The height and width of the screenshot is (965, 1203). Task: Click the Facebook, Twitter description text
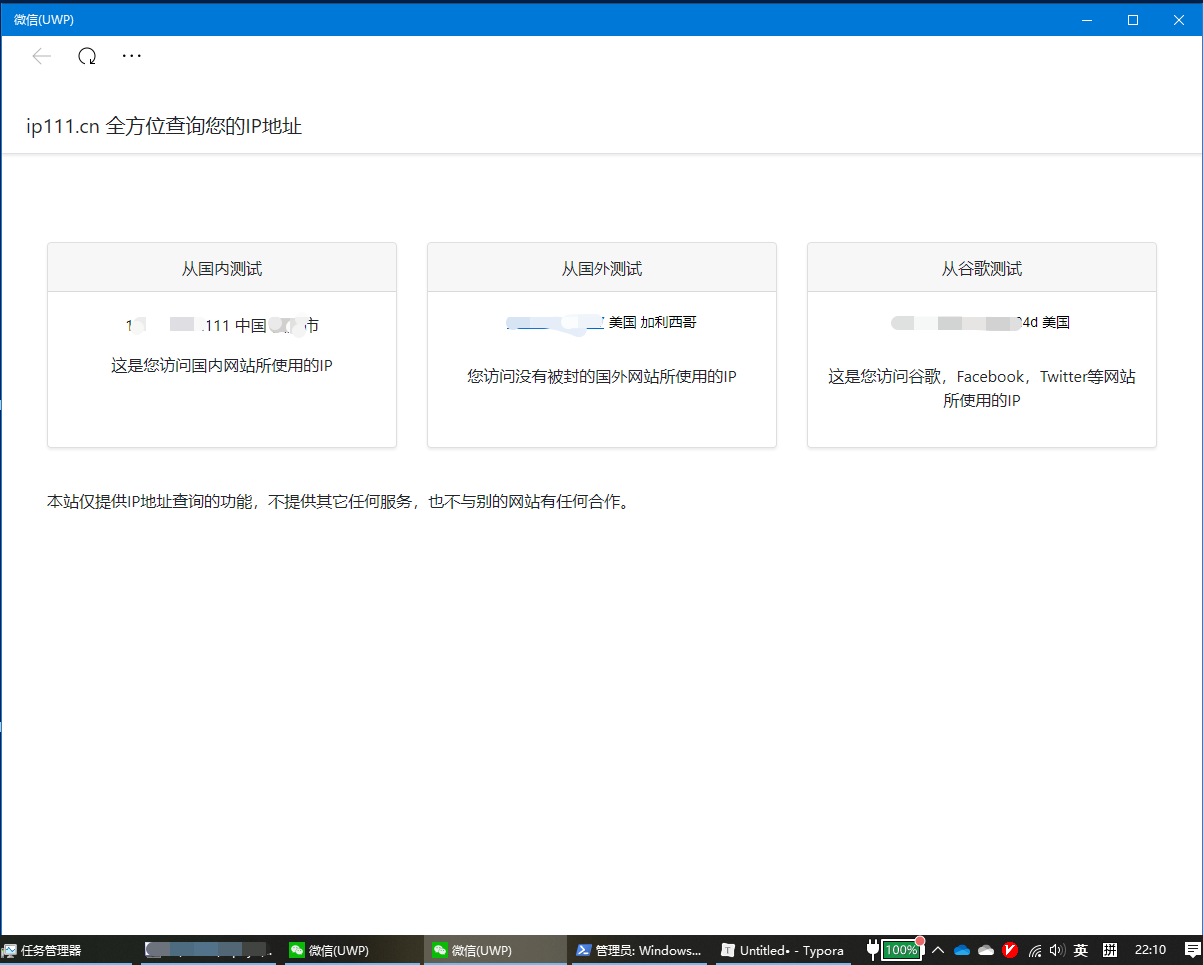pos(982,388)
